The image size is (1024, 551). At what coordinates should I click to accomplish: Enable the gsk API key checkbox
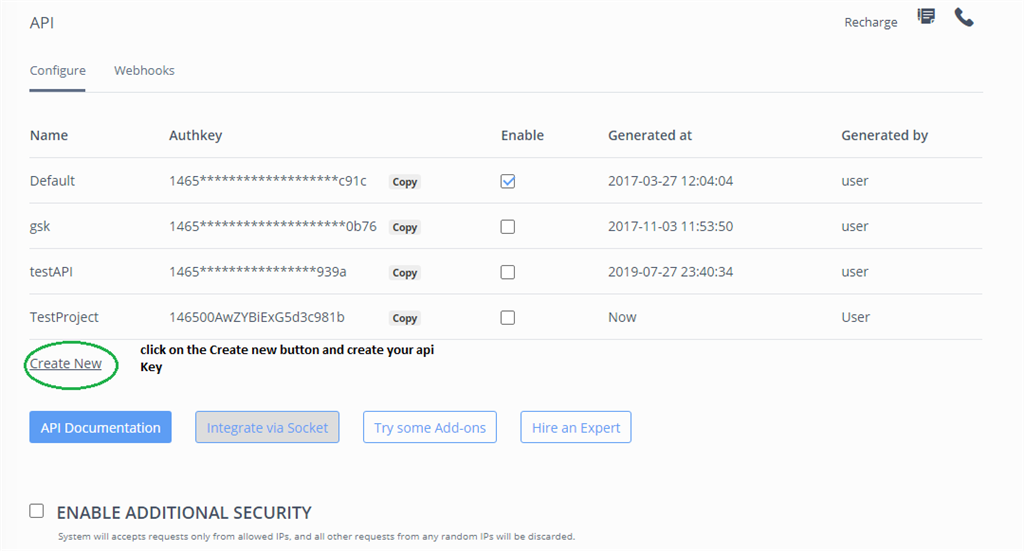[x=508, y=227]
